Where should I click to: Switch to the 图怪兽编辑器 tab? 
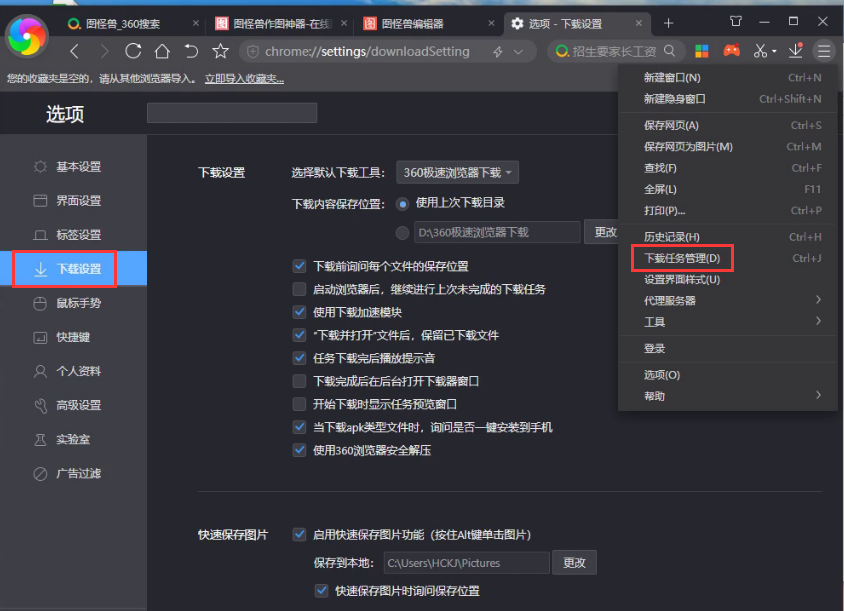[427, 23]
